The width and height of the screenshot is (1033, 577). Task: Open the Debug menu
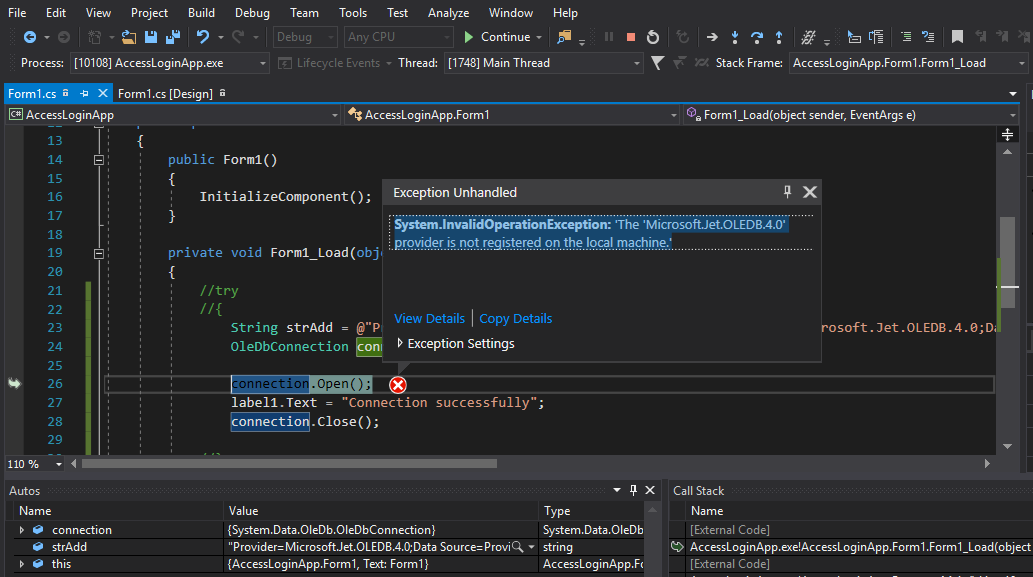252,13
